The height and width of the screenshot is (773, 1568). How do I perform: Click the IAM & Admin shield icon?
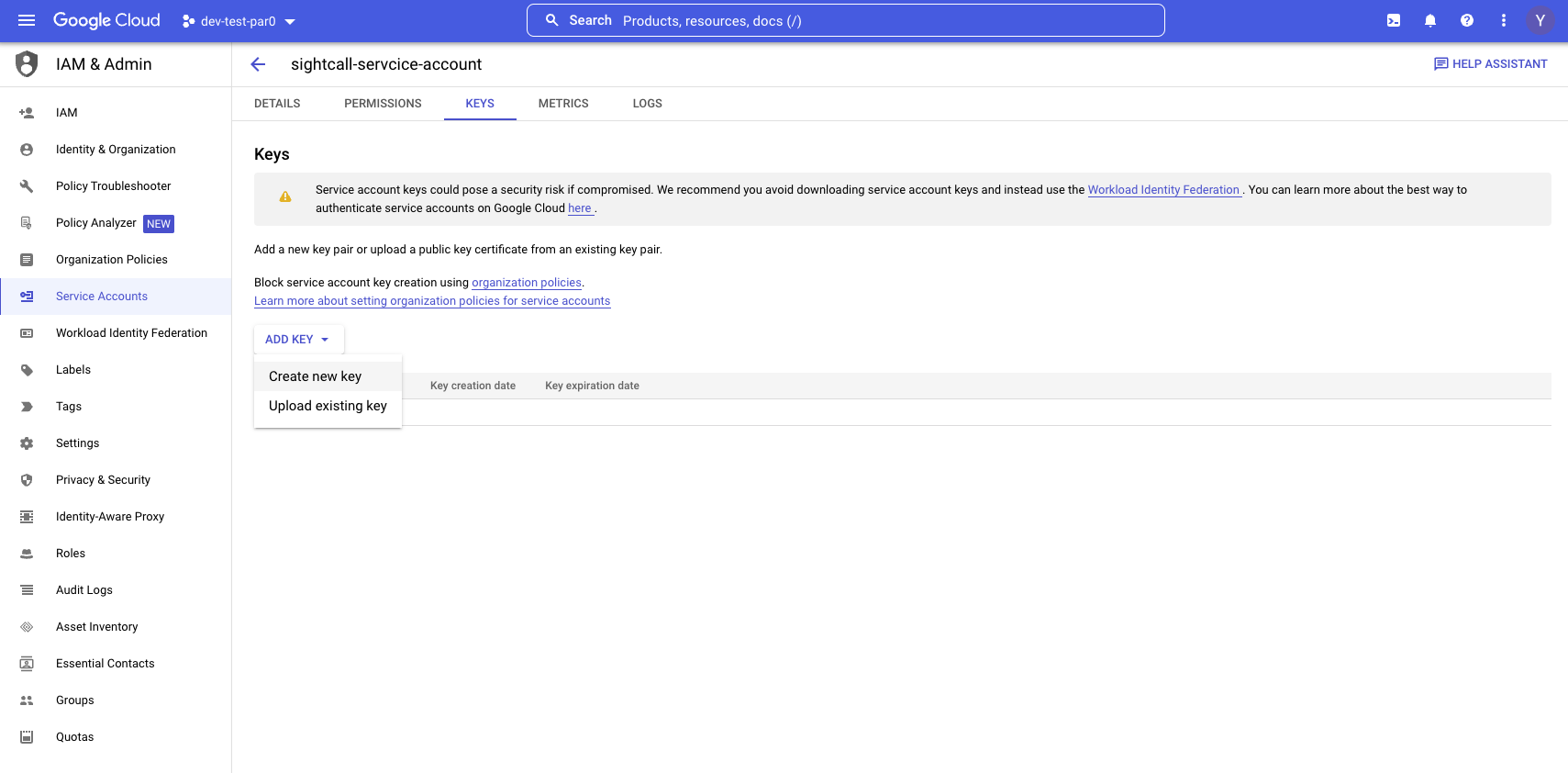coord(28,64)
